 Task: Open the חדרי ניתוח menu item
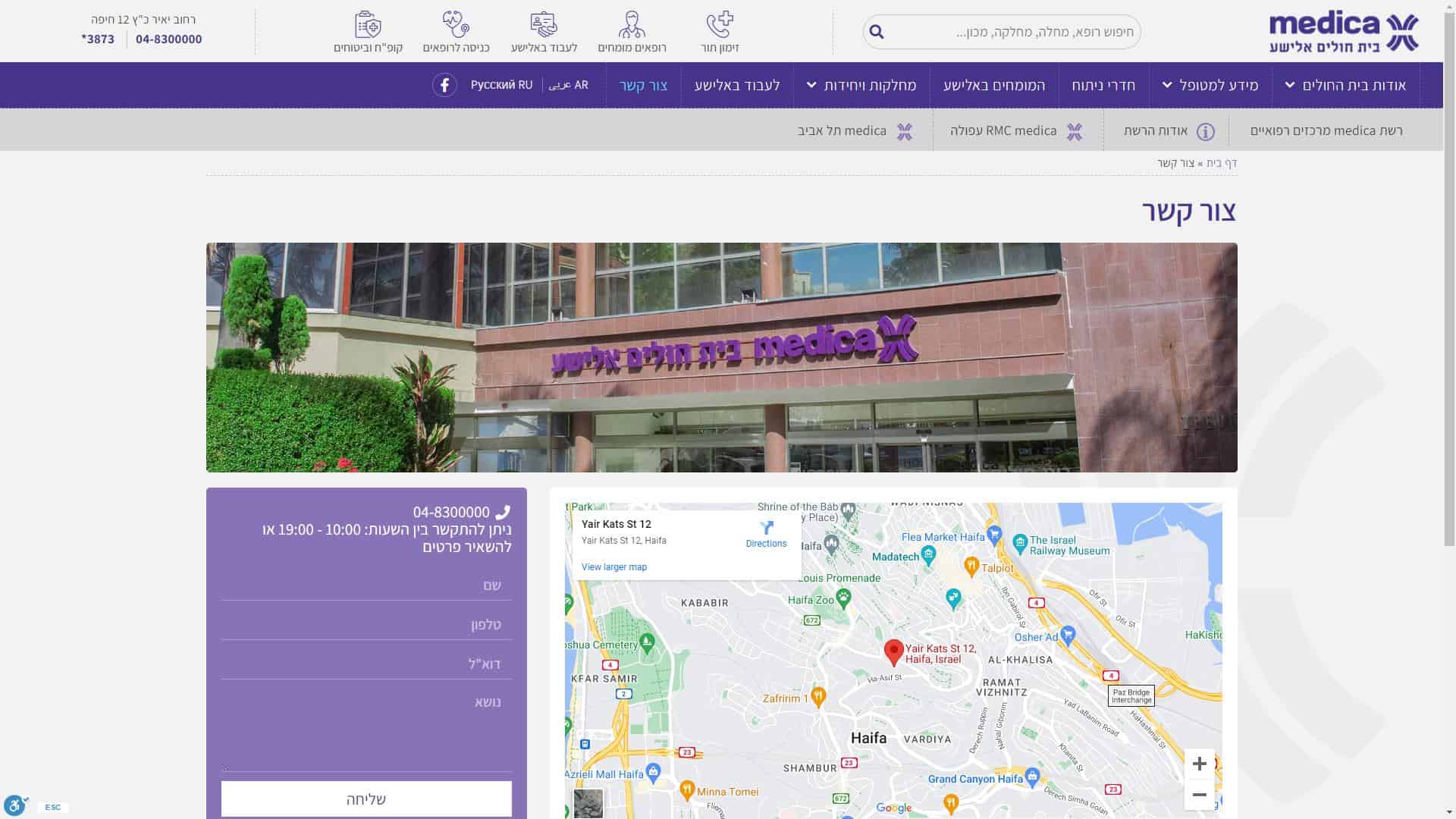1103,85
